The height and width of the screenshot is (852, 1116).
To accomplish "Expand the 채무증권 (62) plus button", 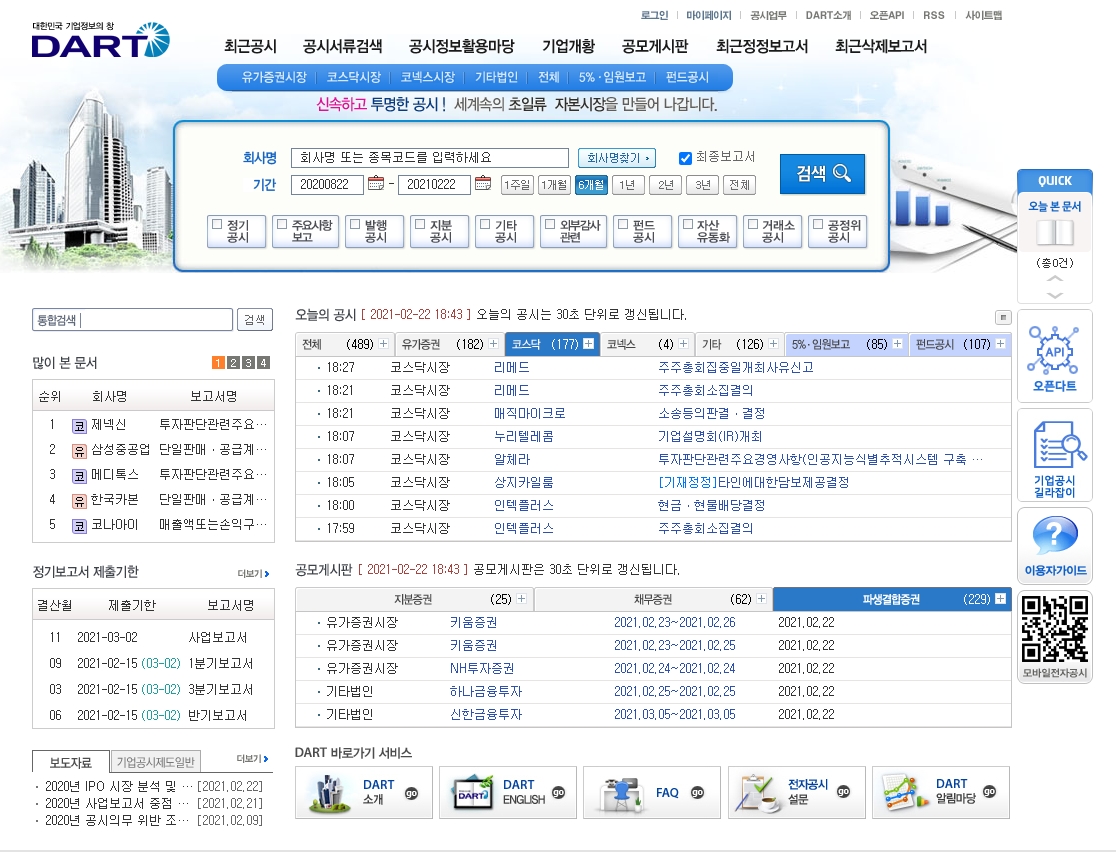I will coord(762,599).
